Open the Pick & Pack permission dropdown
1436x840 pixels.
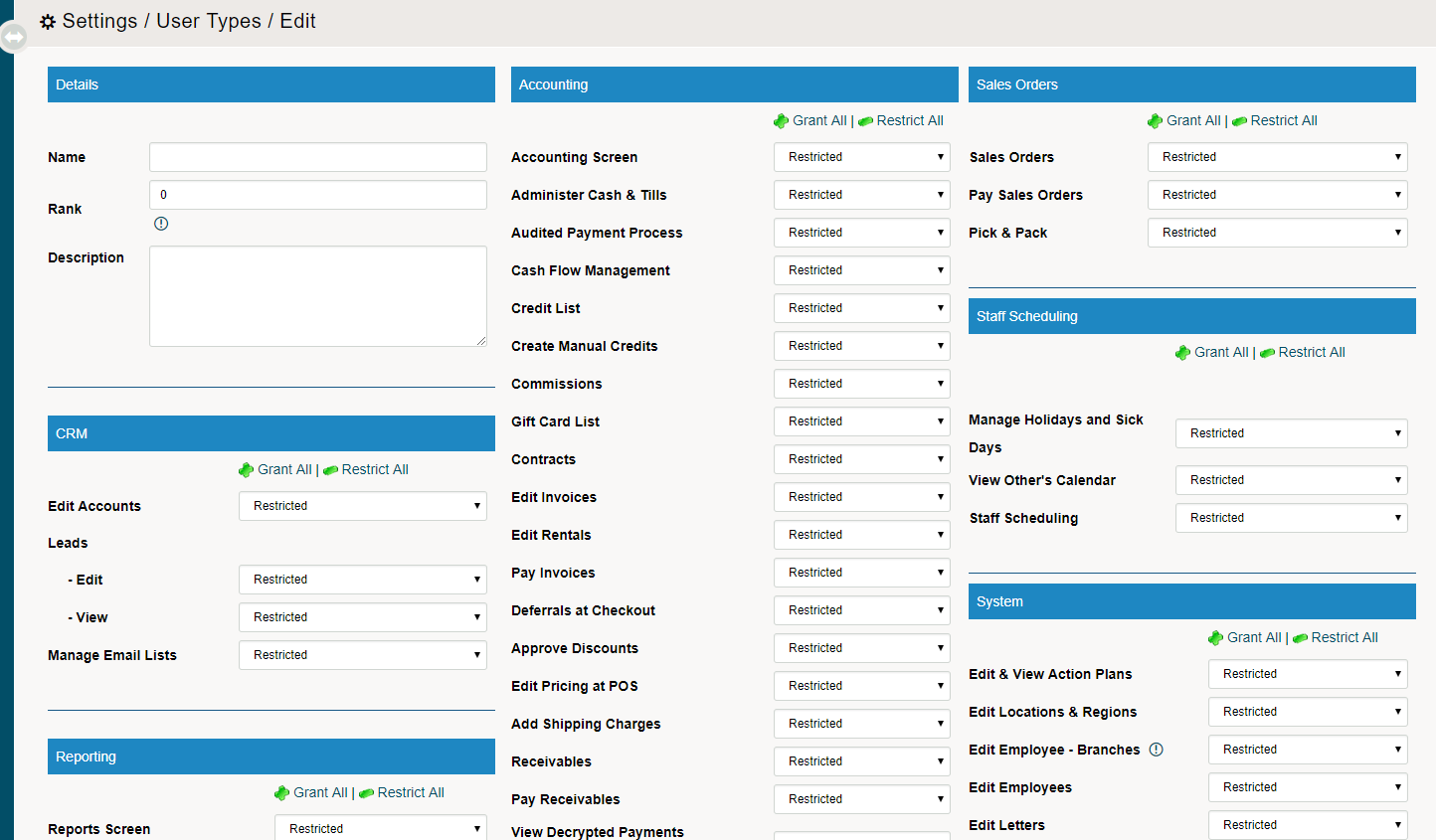[1277, 233]
